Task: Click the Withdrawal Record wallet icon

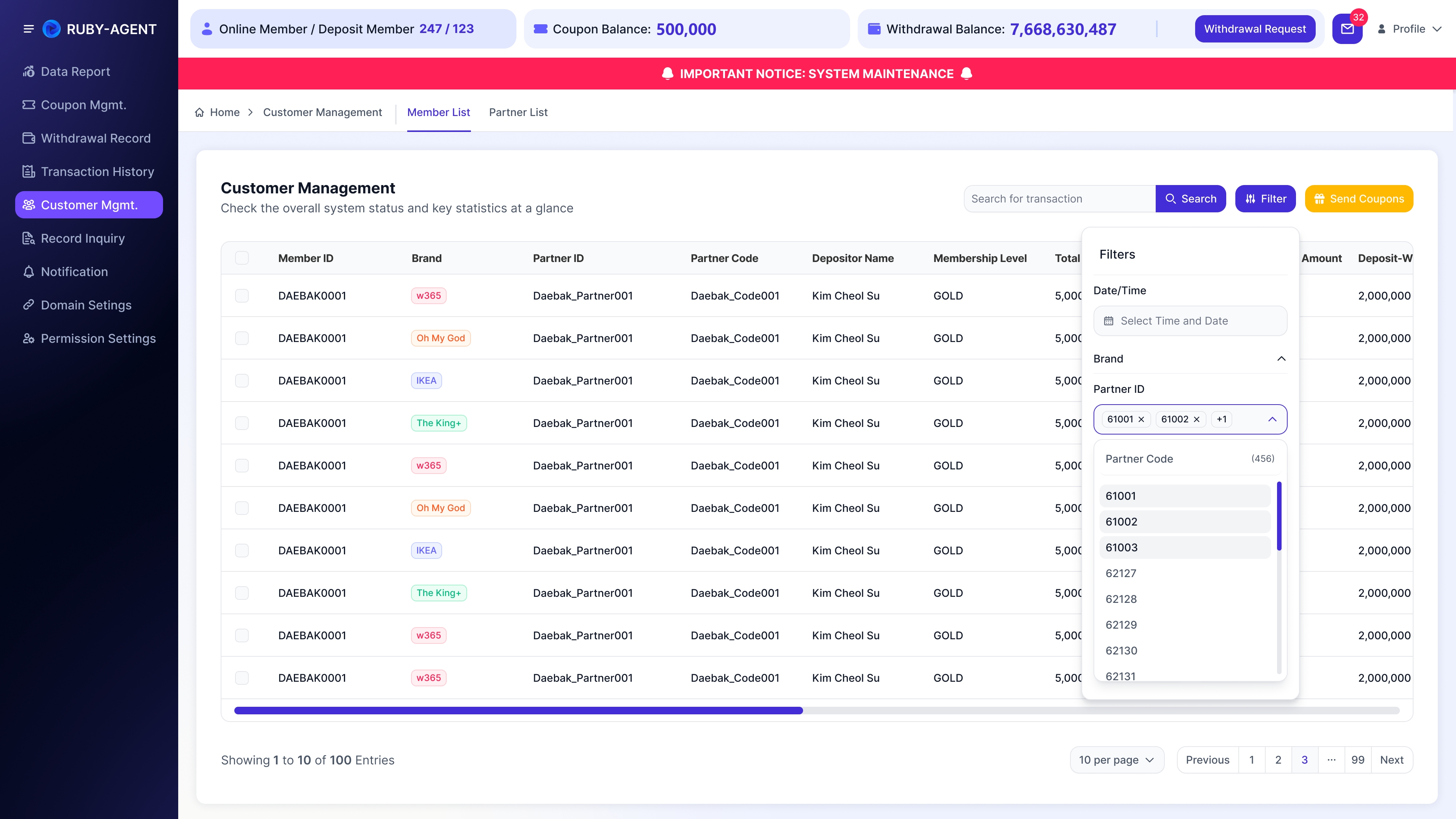Action: click(29, 138)
